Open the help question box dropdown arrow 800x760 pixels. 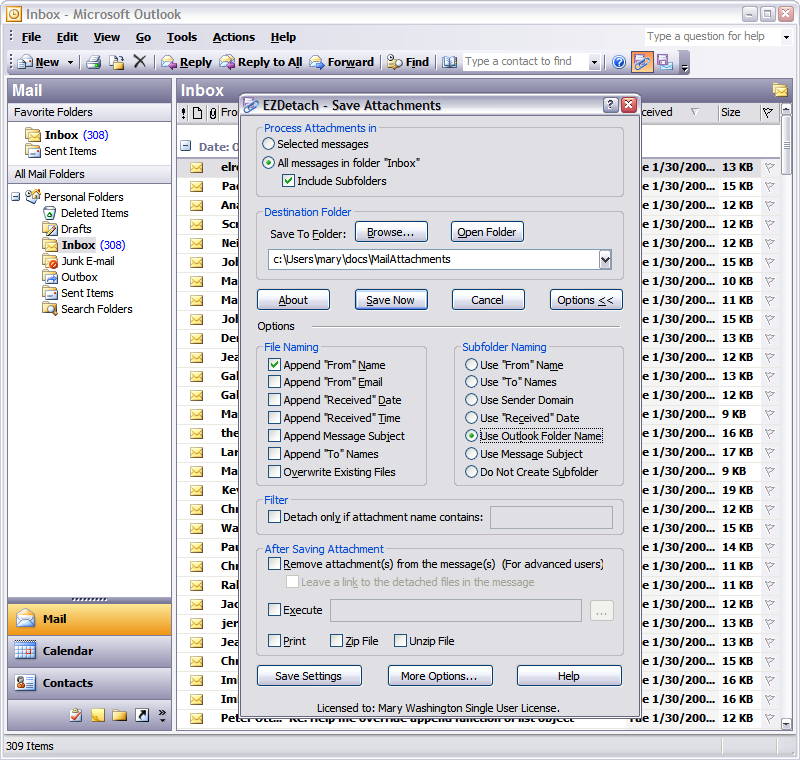[x=786, y=37]
